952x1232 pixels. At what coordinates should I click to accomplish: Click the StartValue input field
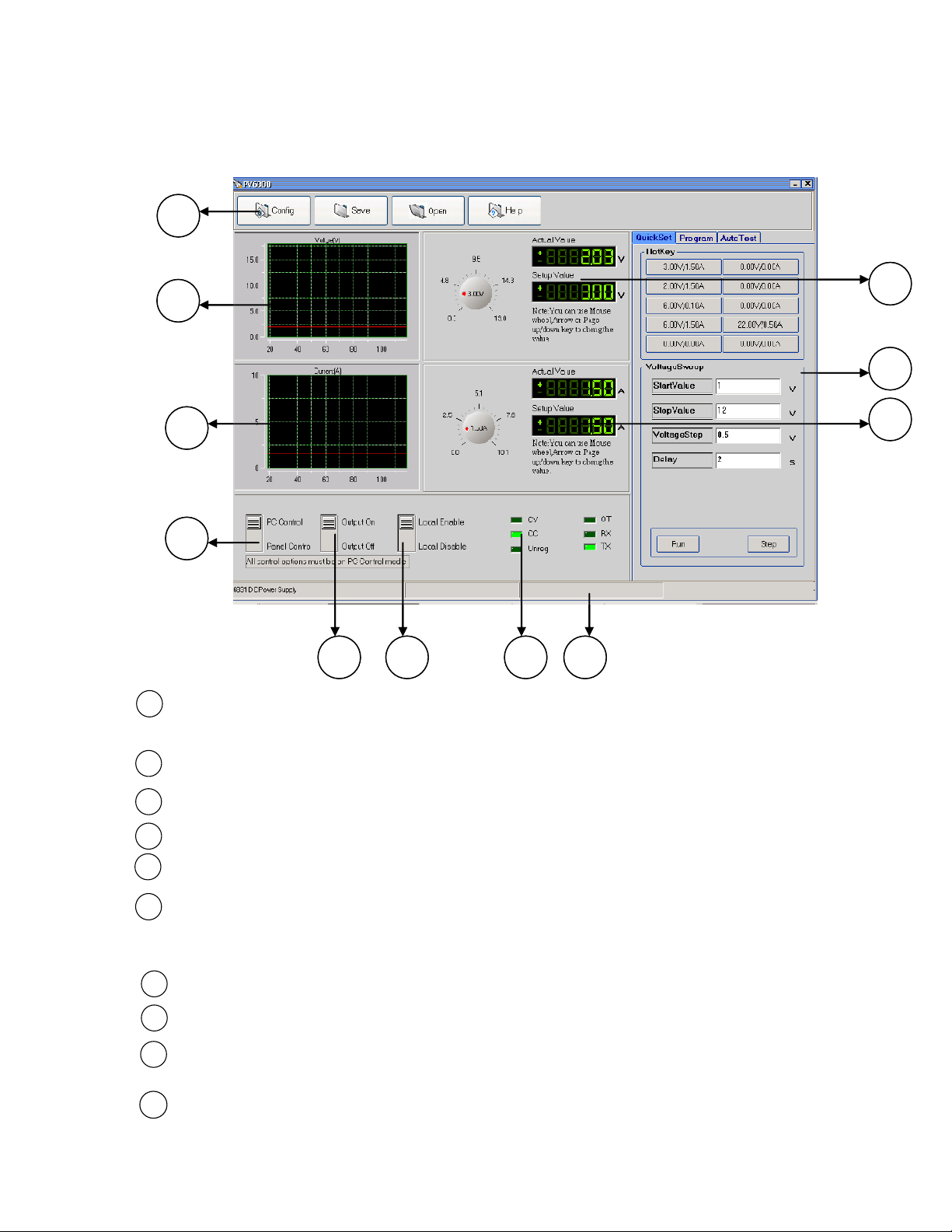(748, 386)
